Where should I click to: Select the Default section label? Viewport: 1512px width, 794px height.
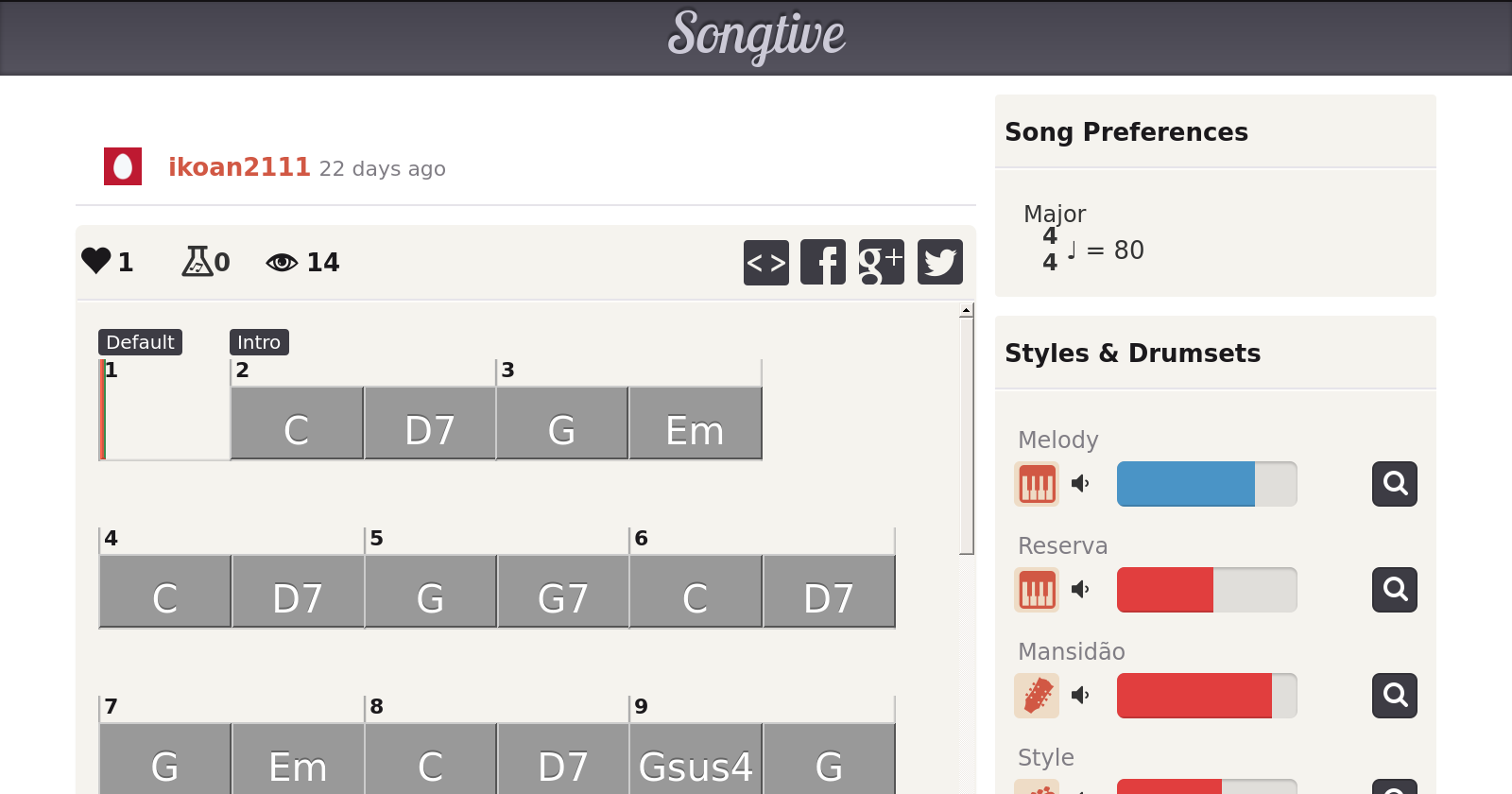pos(140,342)
